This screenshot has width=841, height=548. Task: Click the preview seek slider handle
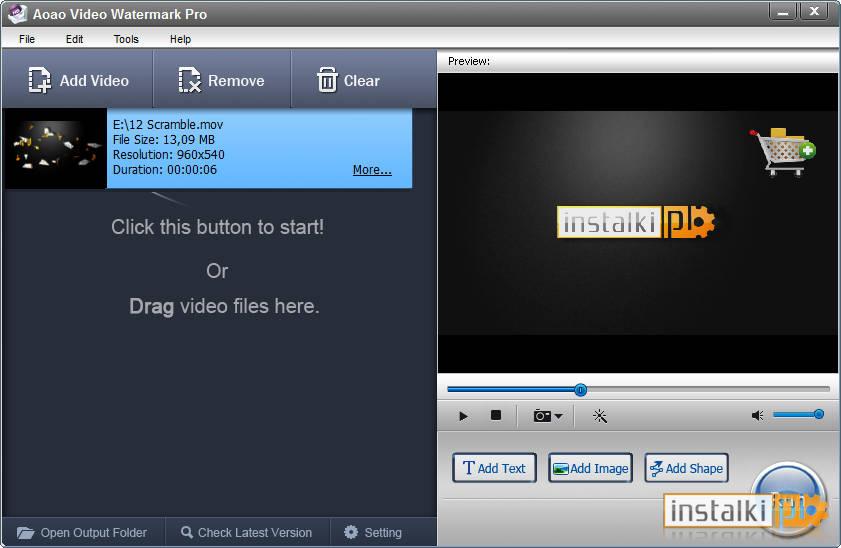pyautogui.click(x=580, y=390)
